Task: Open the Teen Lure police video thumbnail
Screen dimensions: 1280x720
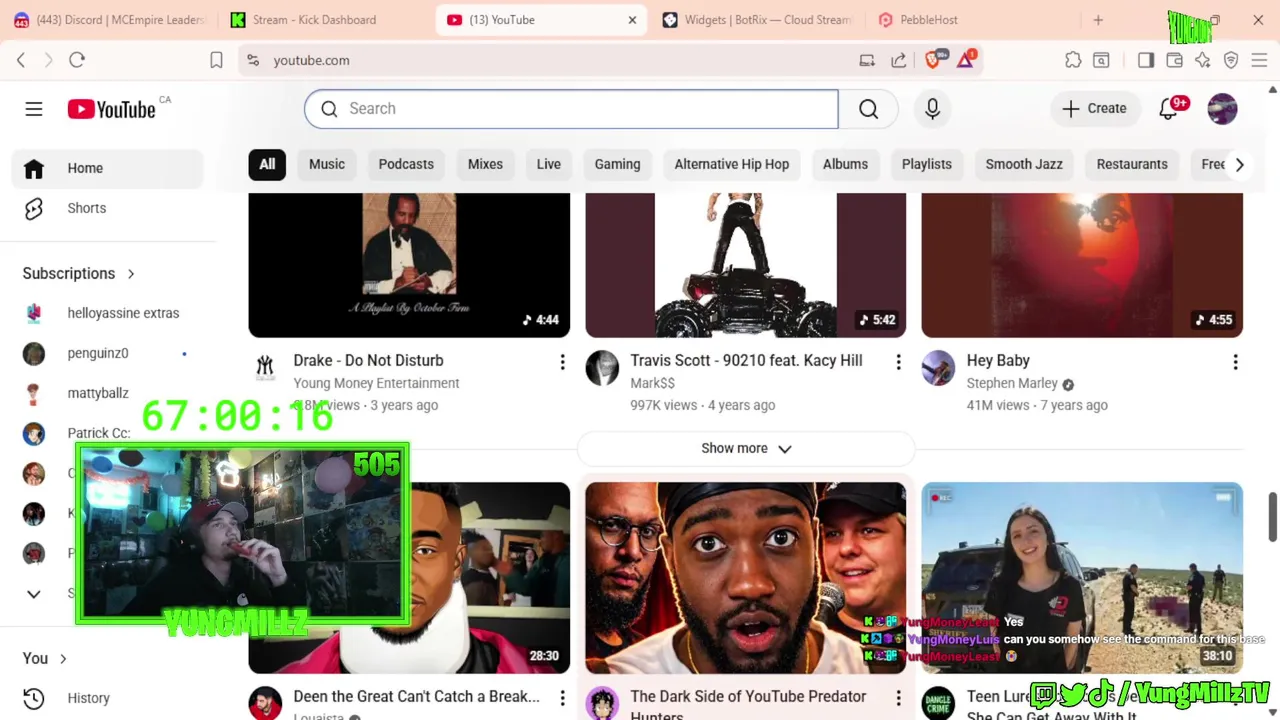Action: pos(1082,578)
